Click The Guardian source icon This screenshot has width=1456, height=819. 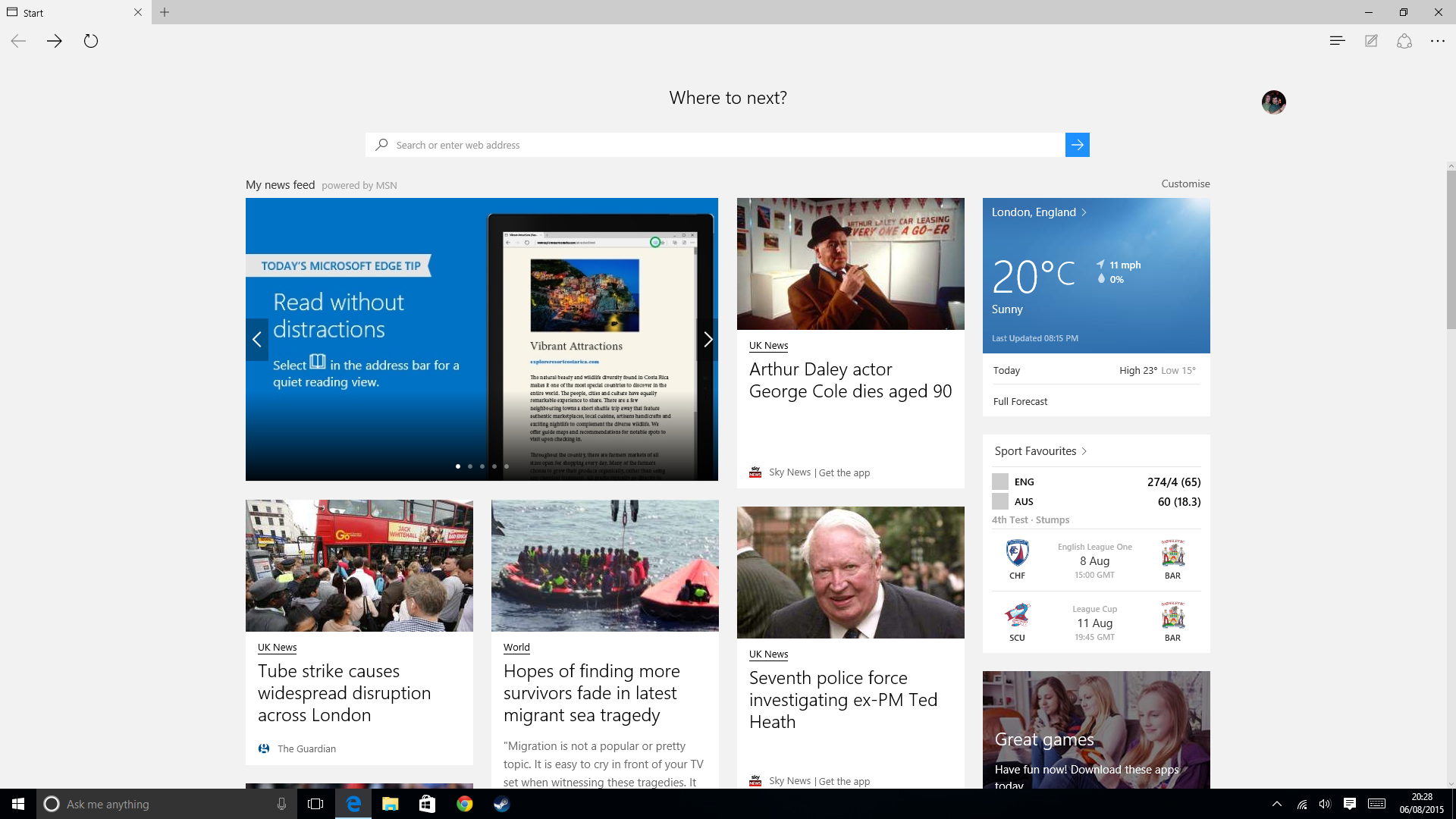264,748
